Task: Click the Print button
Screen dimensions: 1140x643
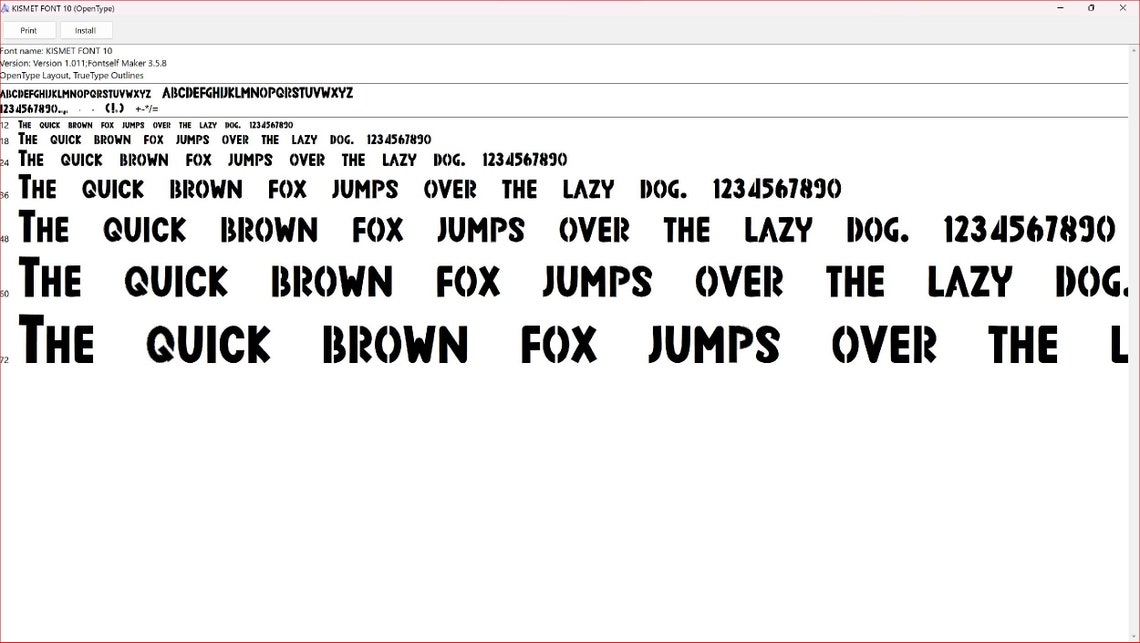Action: click(x=28, y=30)
